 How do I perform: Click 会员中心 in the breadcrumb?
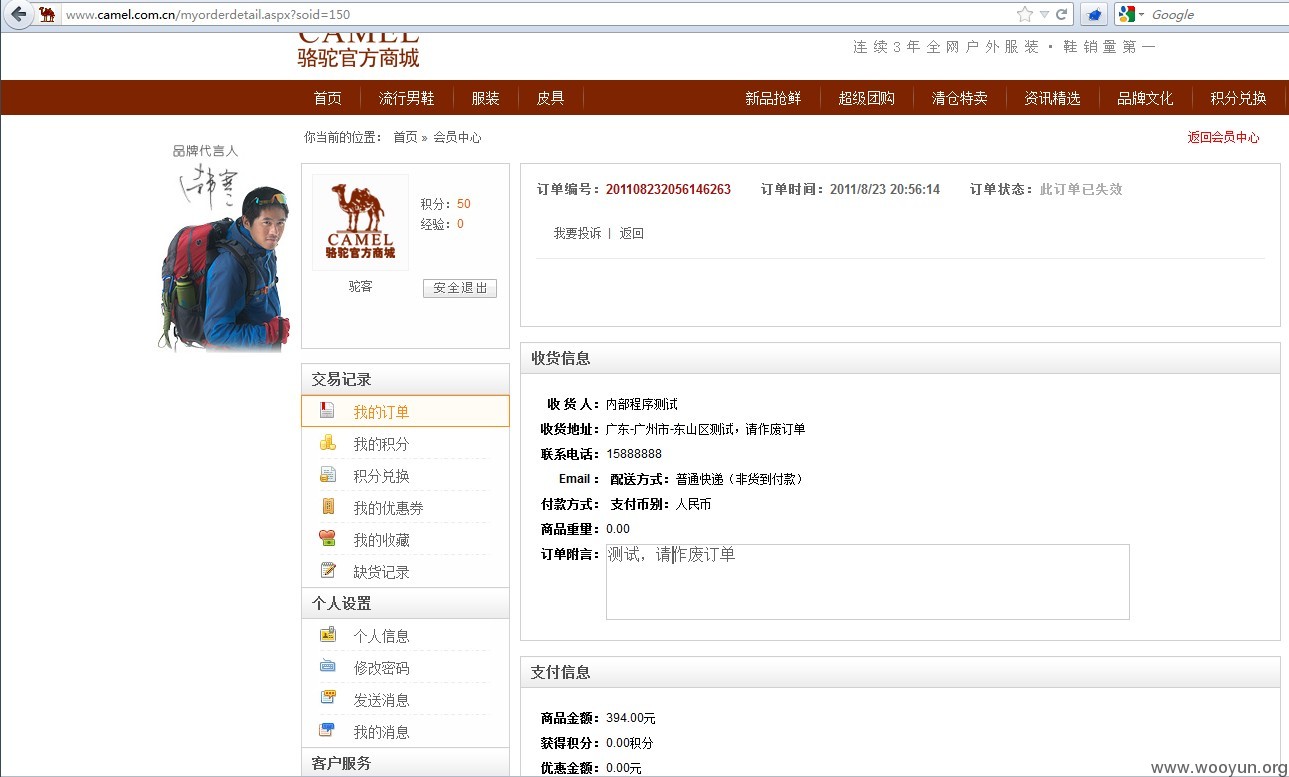pos(457,137)
